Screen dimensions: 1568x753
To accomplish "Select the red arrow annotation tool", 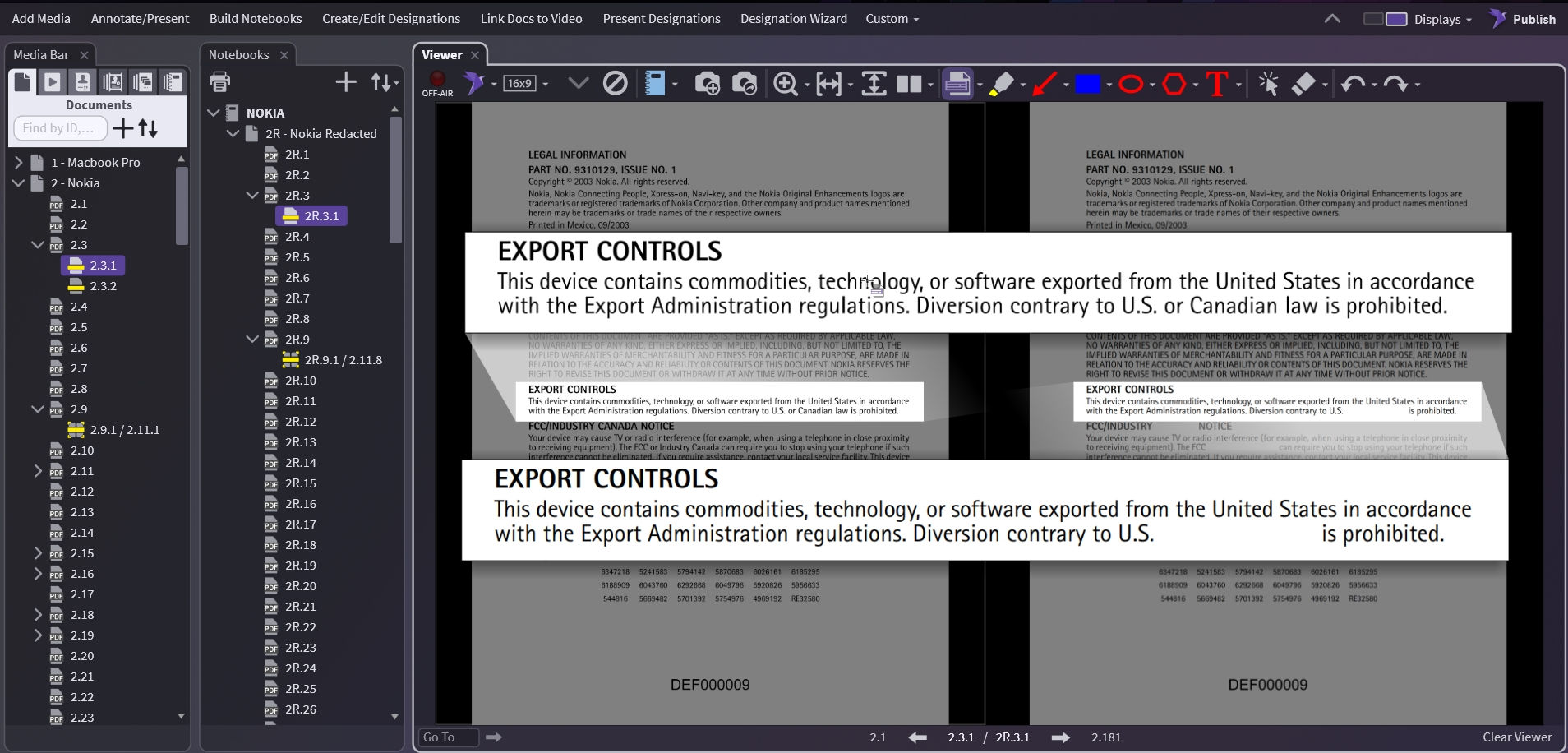I will pos(1045,84).
